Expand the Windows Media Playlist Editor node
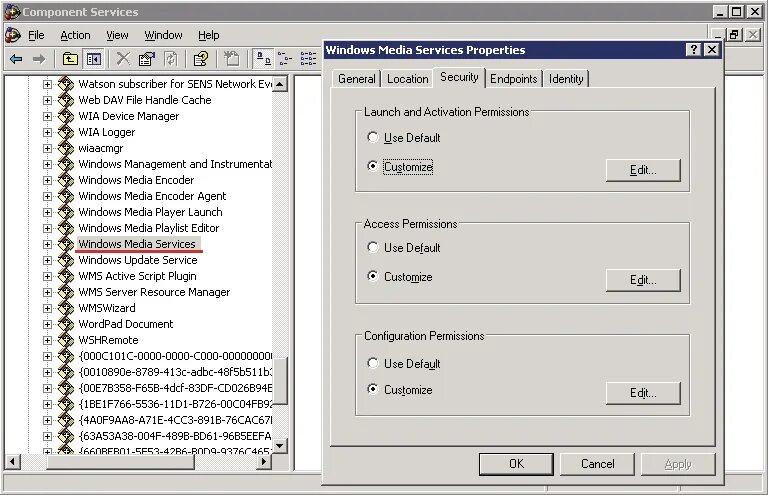Viewport: 768px width, 495px height. [x=47, y=228]
